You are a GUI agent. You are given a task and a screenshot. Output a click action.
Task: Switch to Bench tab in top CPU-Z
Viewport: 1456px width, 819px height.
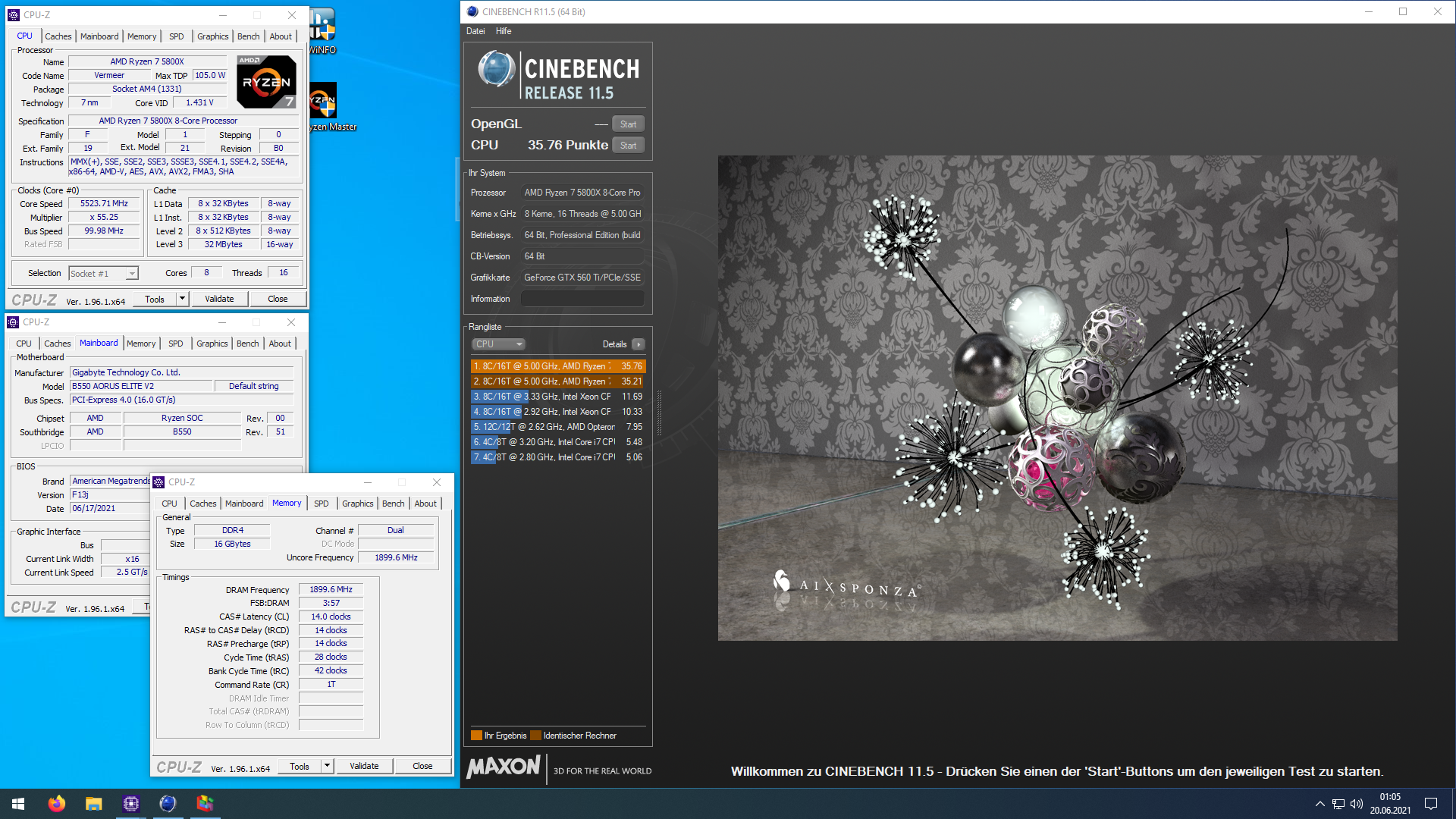click(248, 36)
